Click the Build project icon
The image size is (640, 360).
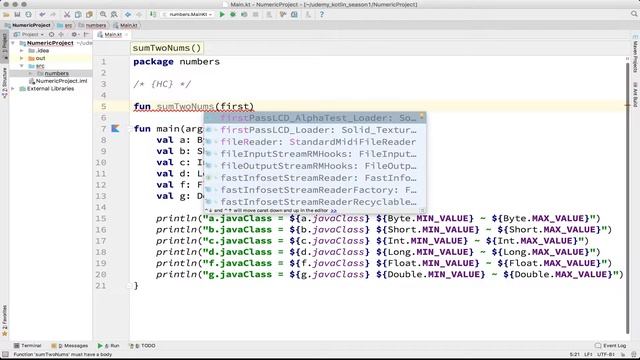coord(153,14)
